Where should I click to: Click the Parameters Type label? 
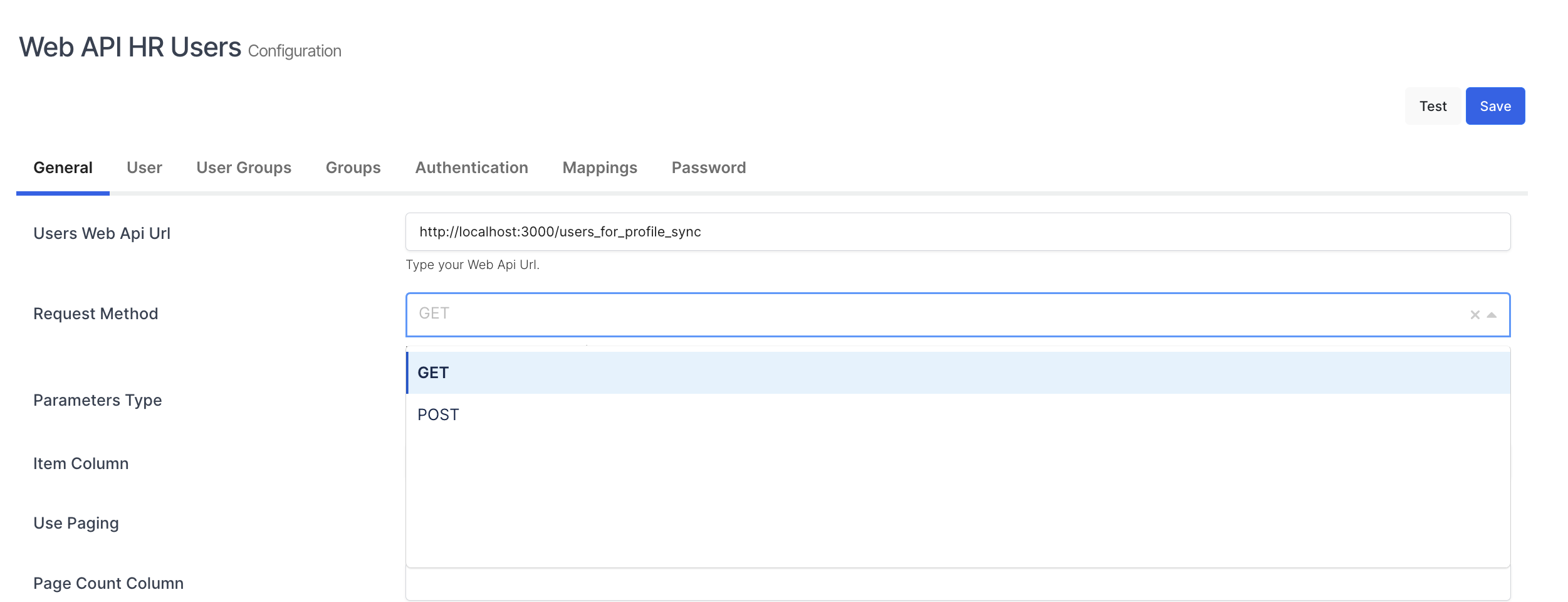[x=97, y=400]
